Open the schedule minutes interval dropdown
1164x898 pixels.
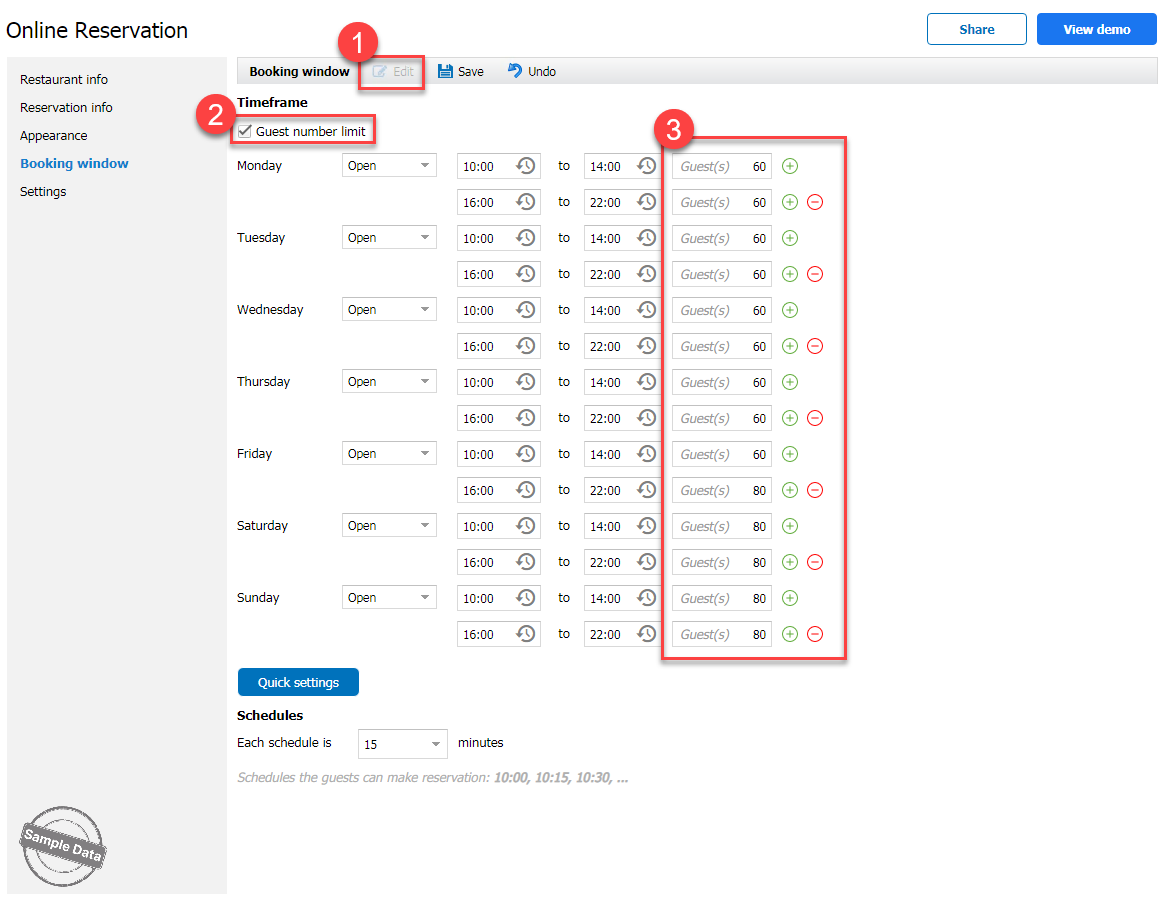(x=436, y=744)
